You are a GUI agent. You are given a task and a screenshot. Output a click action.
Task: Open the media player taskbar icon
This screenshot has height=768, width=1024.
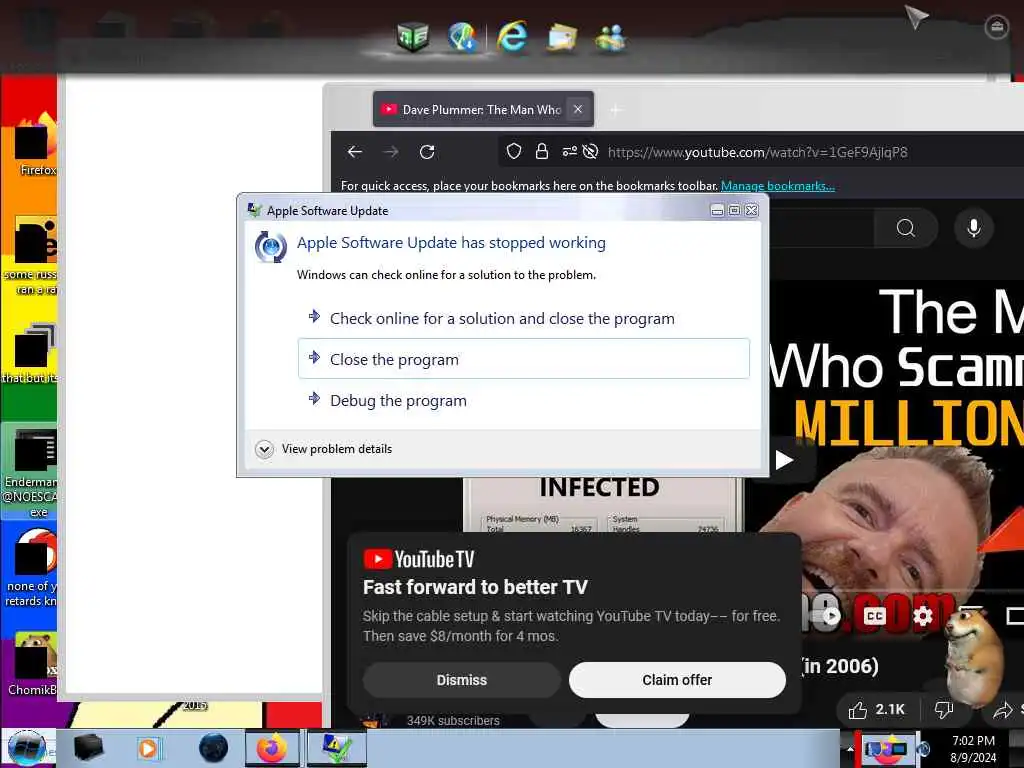pos(148,748)
